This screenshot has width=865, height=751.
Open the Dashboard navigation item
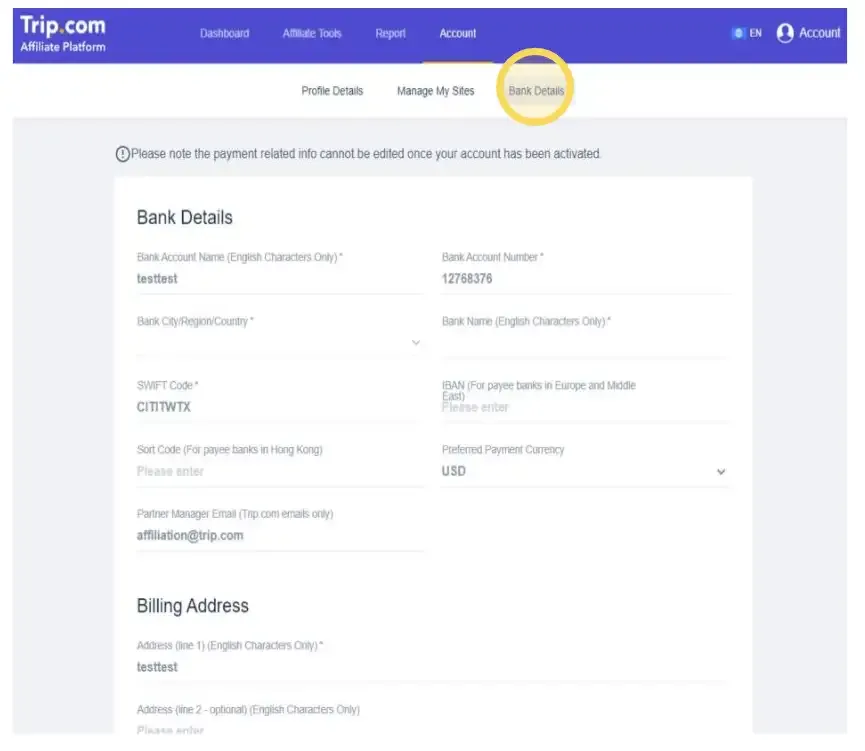click(x=224, y=33)
